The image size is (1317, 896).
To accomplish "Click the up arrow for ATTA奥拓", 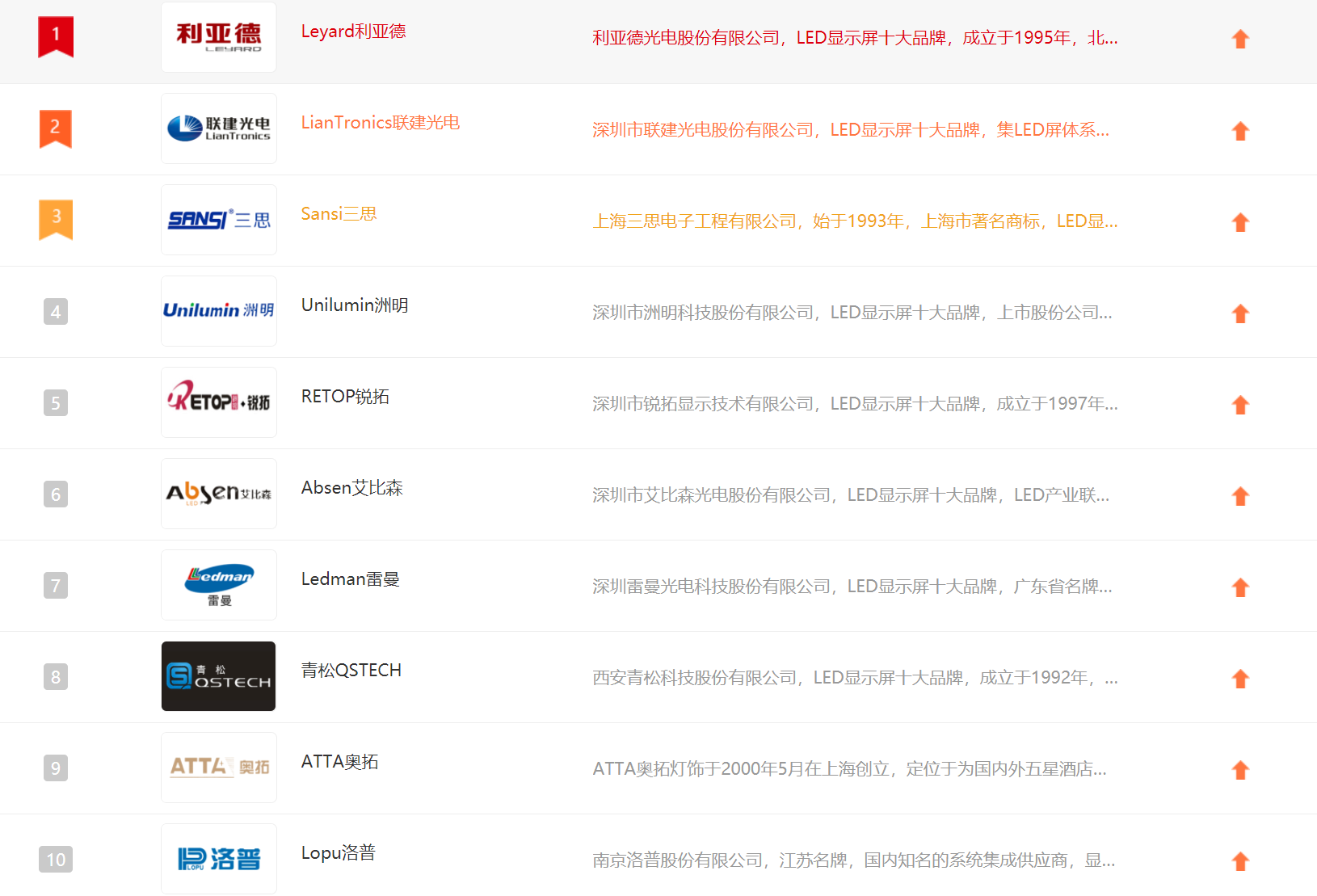I will (1240, 770).
